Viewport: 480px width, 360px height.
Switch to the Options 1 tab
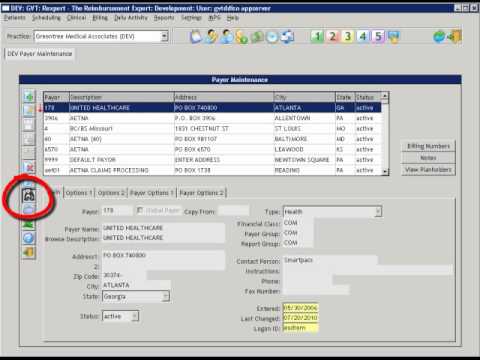coord(79,193)
